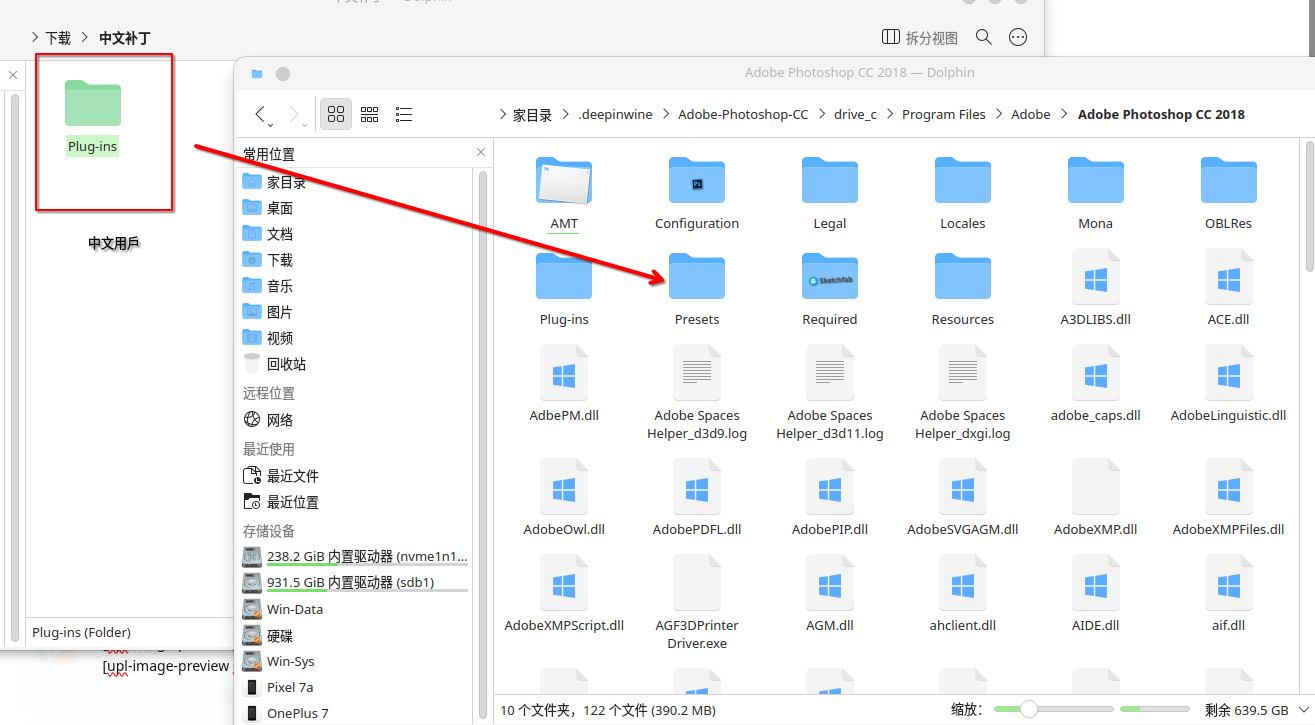Switch to details view mode
1315x725 pixels.
pyautogui.click(x=404, y=114)
